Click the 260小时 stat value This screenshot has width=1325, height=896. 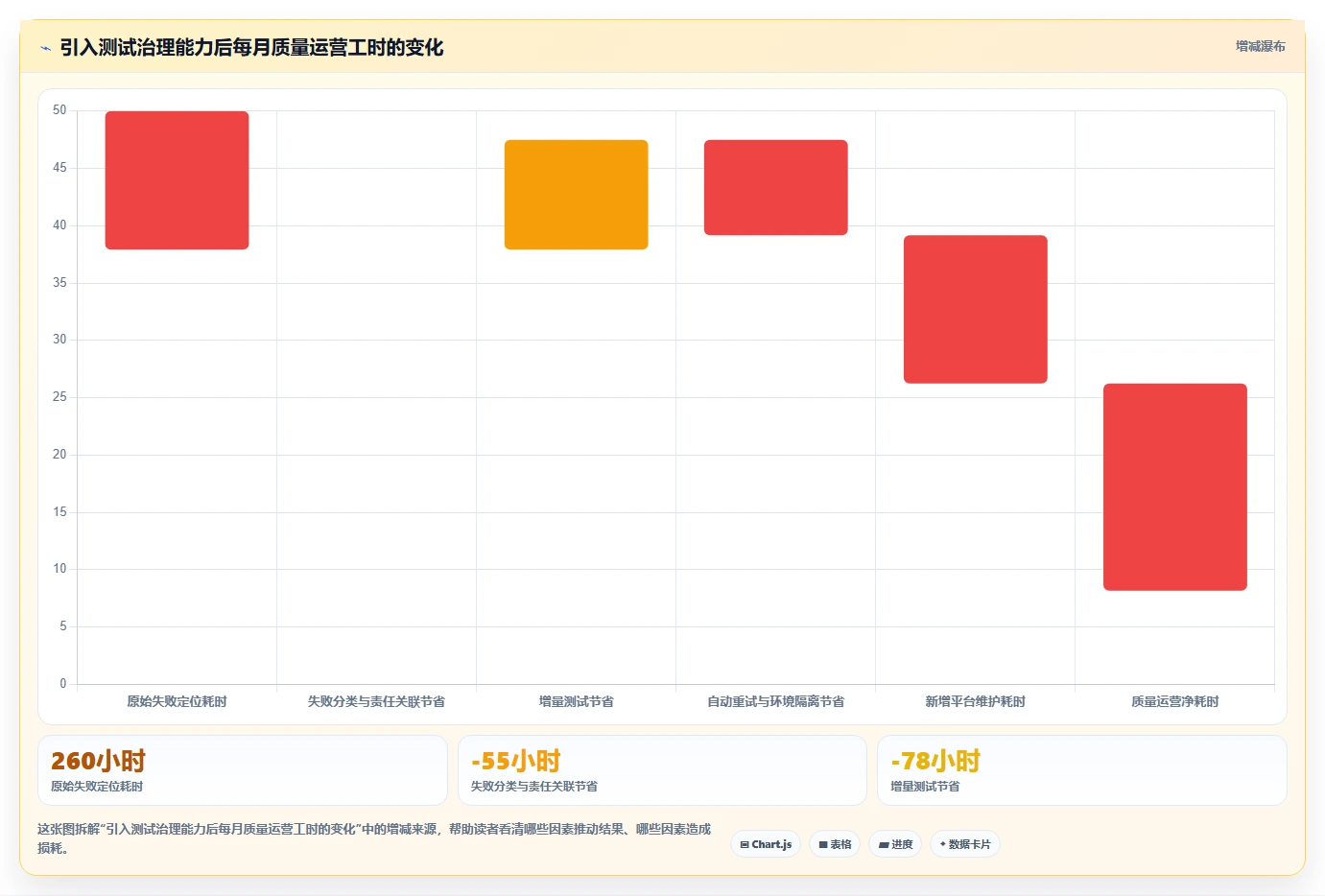pos(98,762)
